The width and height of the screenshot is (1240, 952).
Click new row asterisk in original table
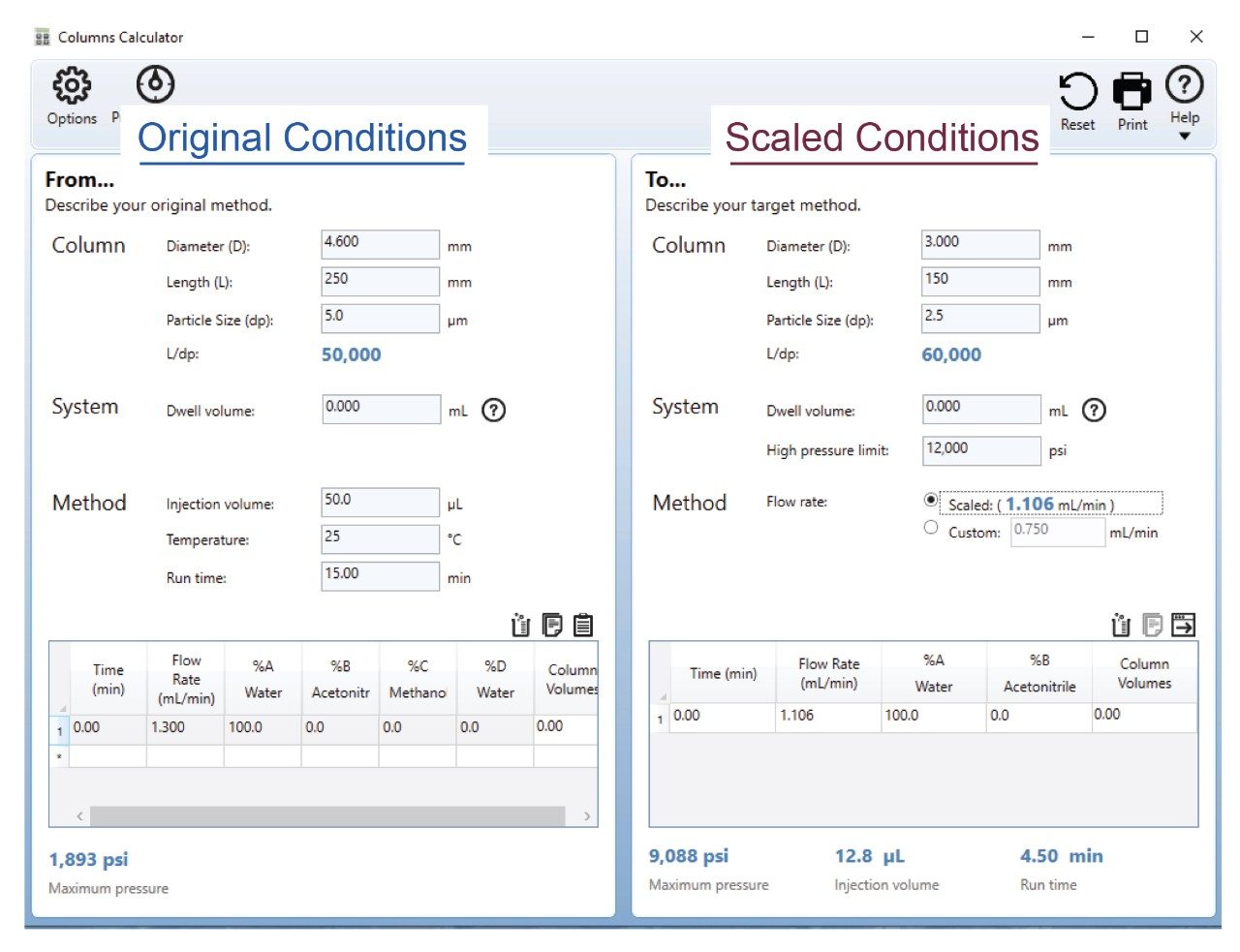(x=59, y=756)
